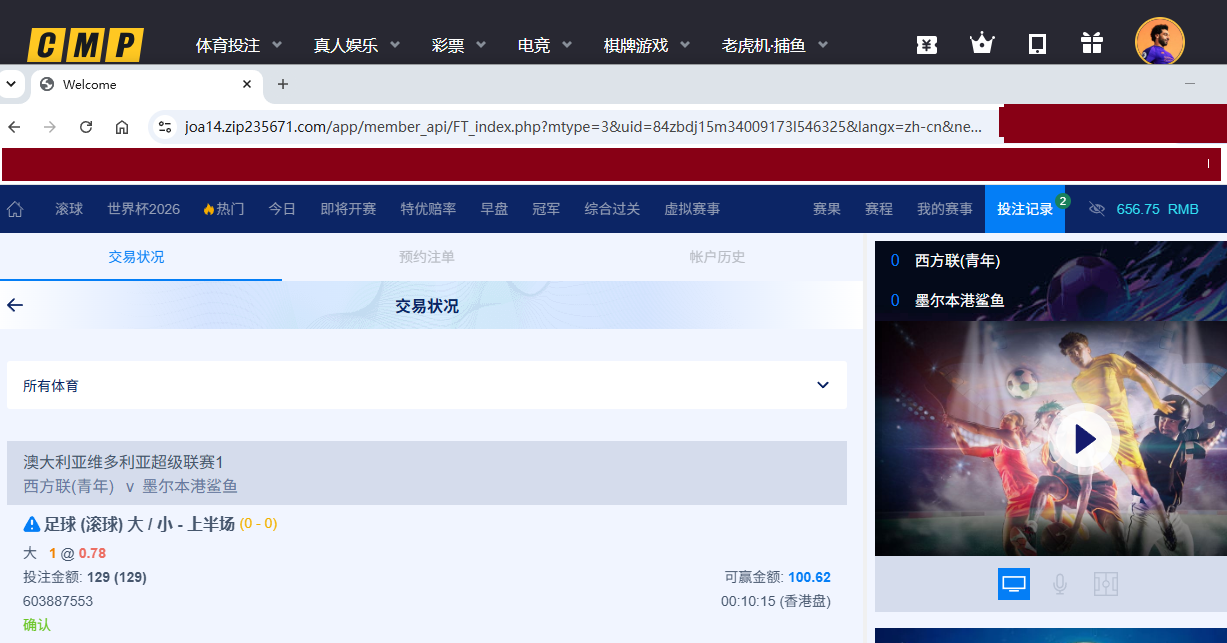Expand the 老虎机·捕鱼 menu
The width and height of the screenshot is (1227, 643).
(x=776, y=45)
